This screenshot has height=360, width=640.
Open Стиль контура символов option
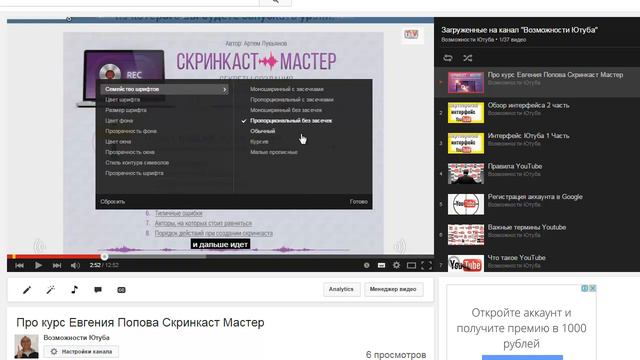tap(137, 163)
